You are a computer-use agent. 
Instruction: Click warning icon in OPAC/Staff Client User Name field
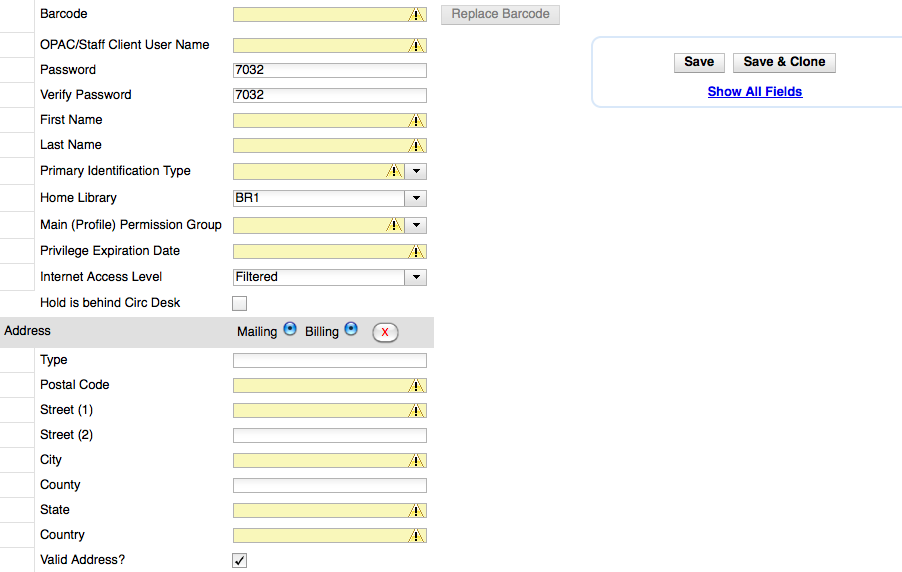(x=417, y=46)
